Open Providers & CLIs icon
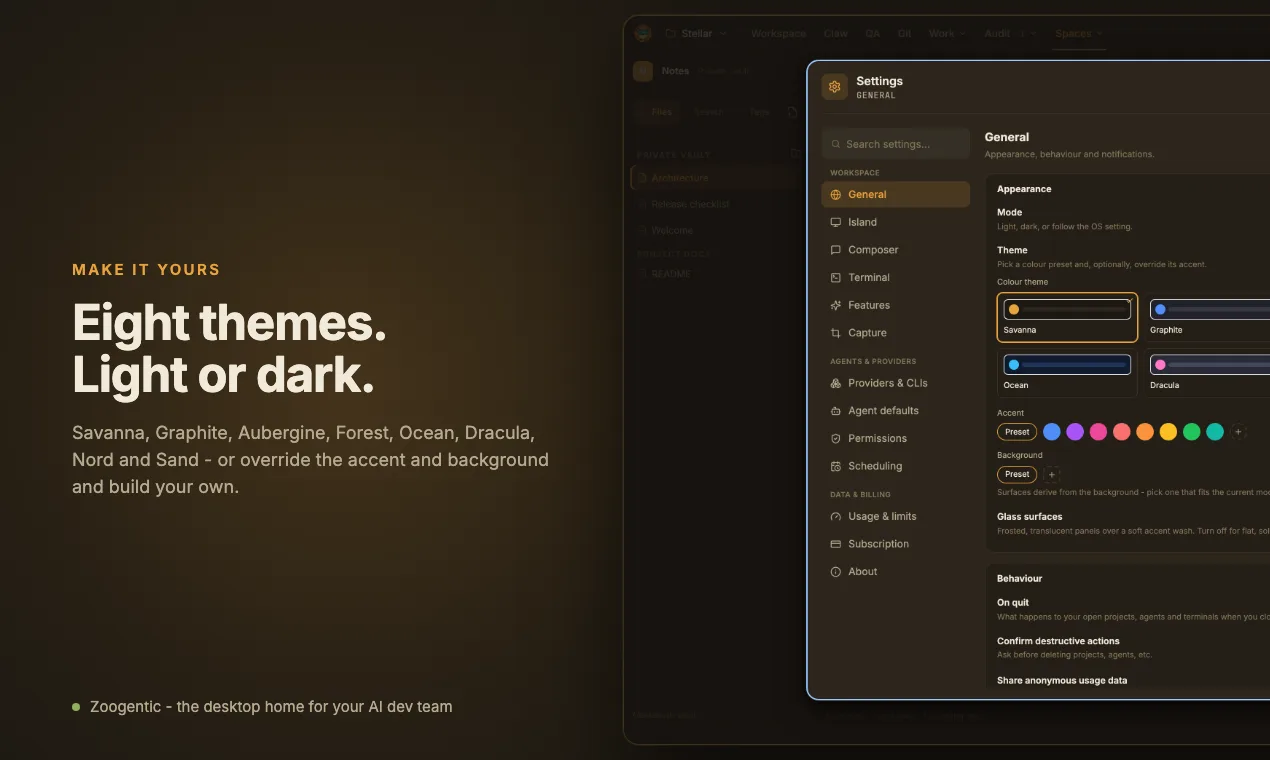Screen dimensions: 1270x760 pos(836,383)
